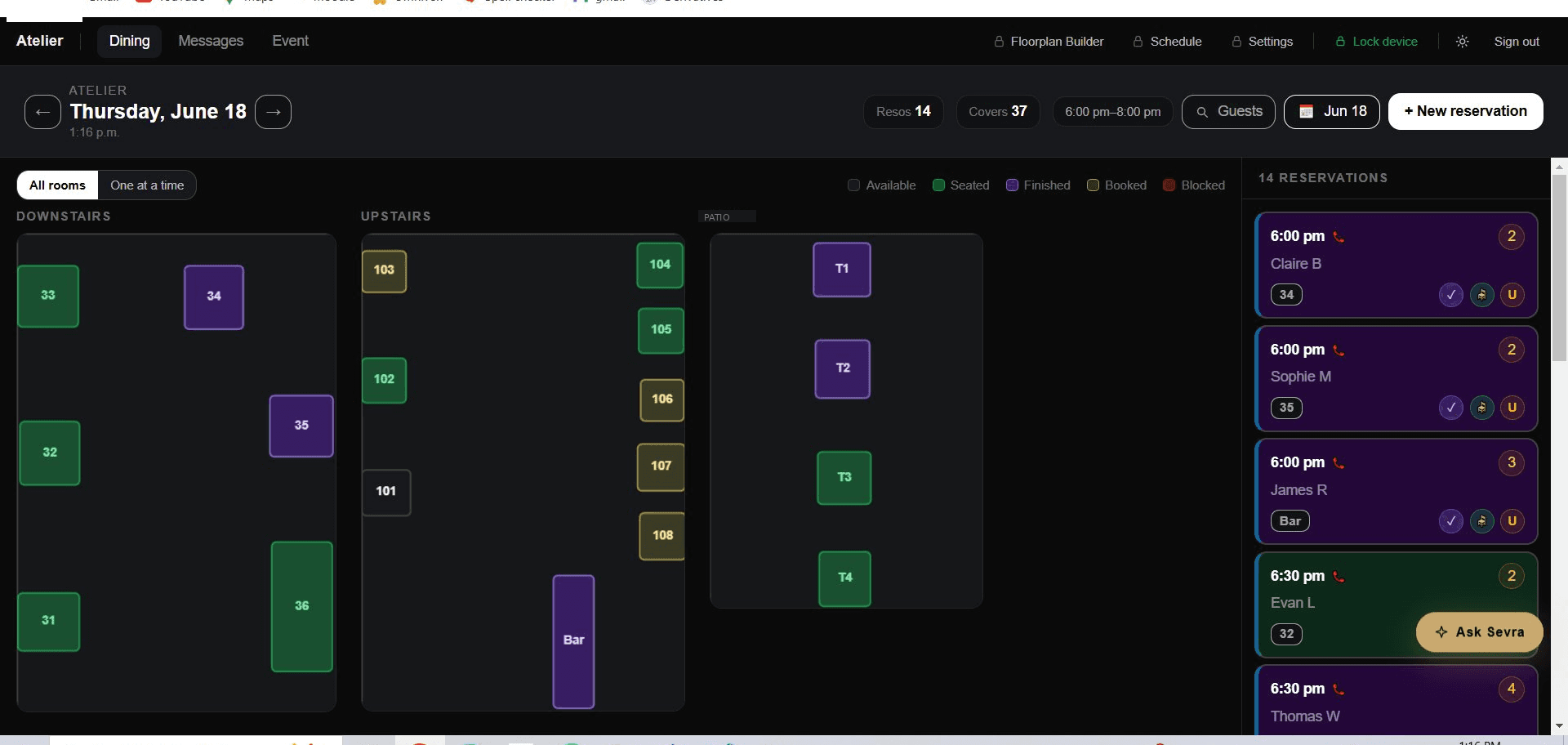Toggle light mode using the sun icon
1568x745 pixels.
click(x=1462, y=41)
